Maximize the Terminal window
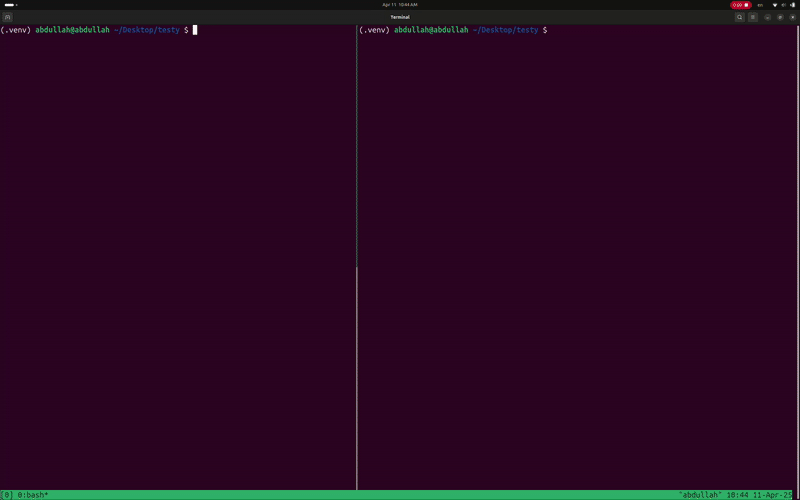800x500 pixels. pos(780,17)
